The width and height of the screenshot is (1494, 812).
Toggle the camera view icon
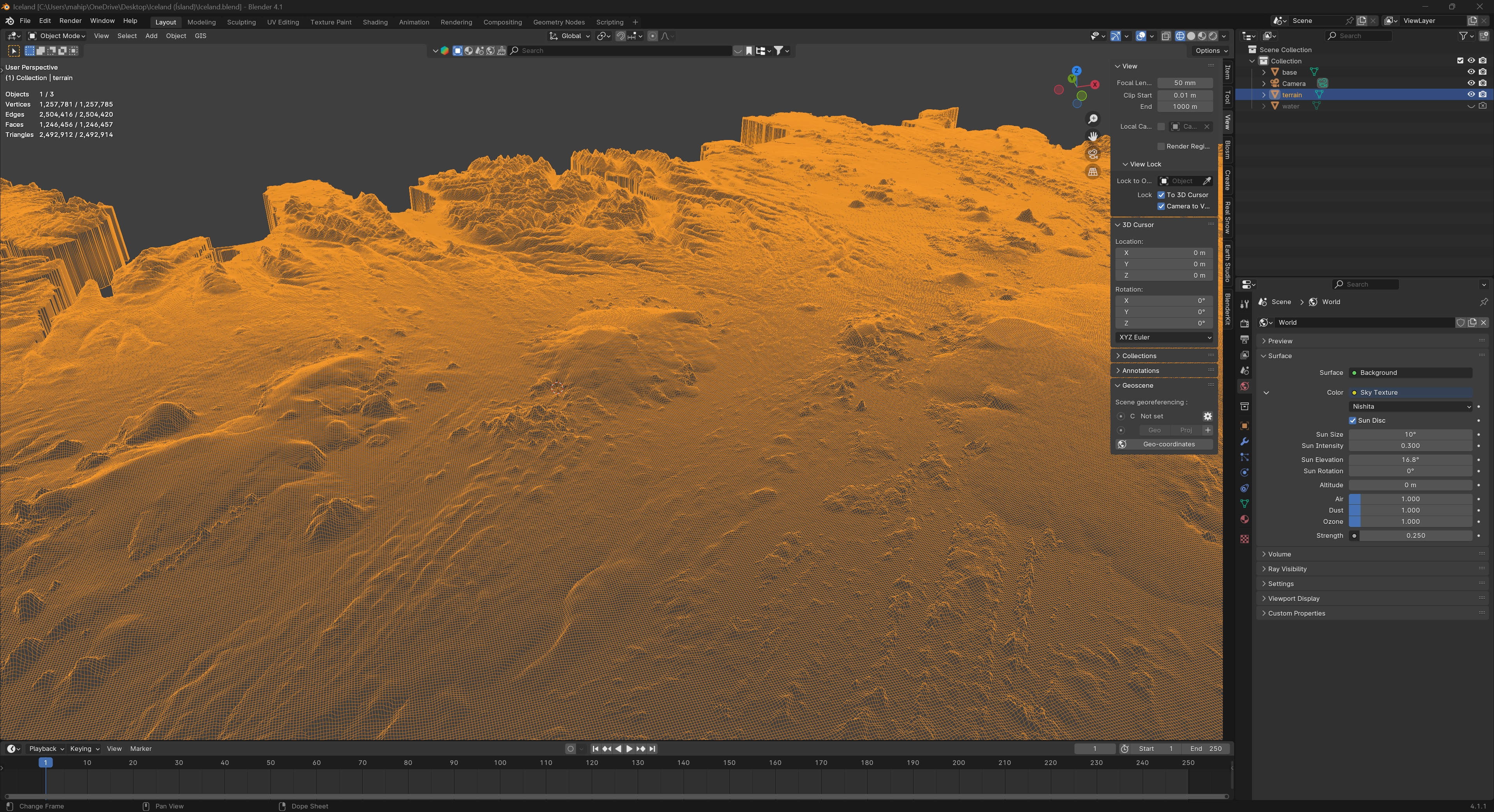(1092, 154)
